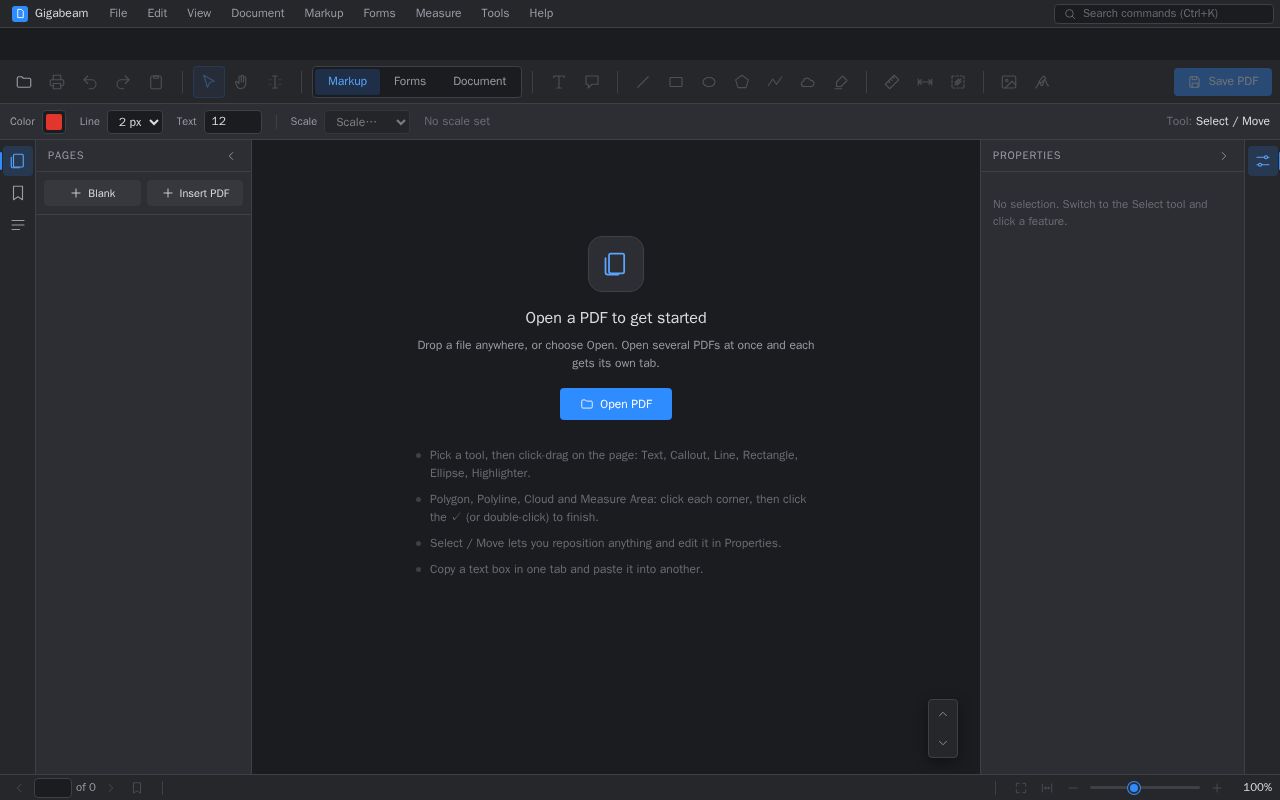Toggle fit-to-width in status bar

[x=1047, y=788]
